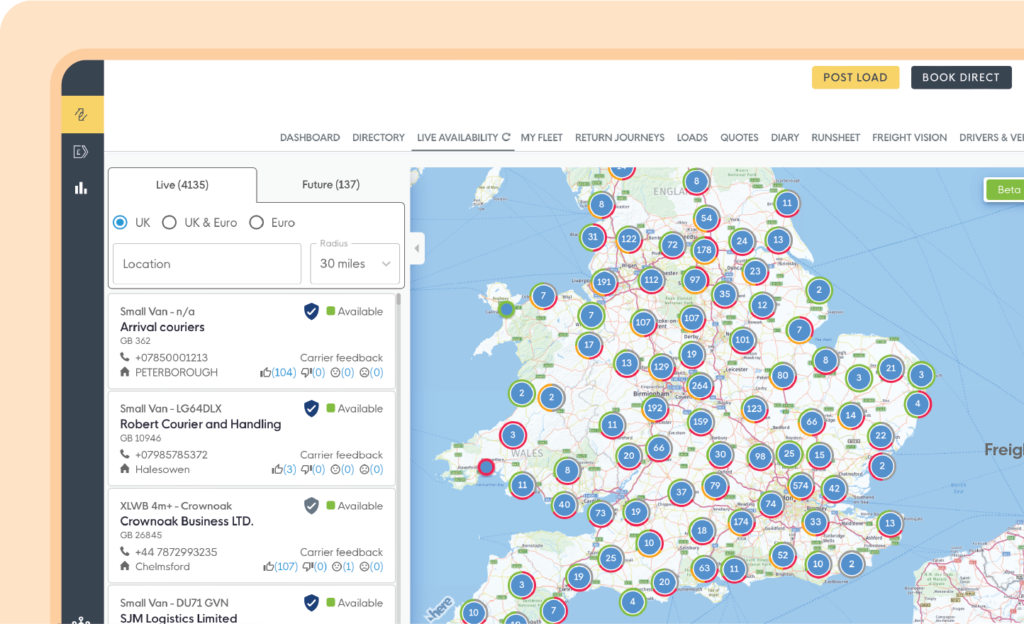Click the phone icon for Crownoak Business LTD.
The height and width of the screenshot is (624, 1024).
click(125, 552)
